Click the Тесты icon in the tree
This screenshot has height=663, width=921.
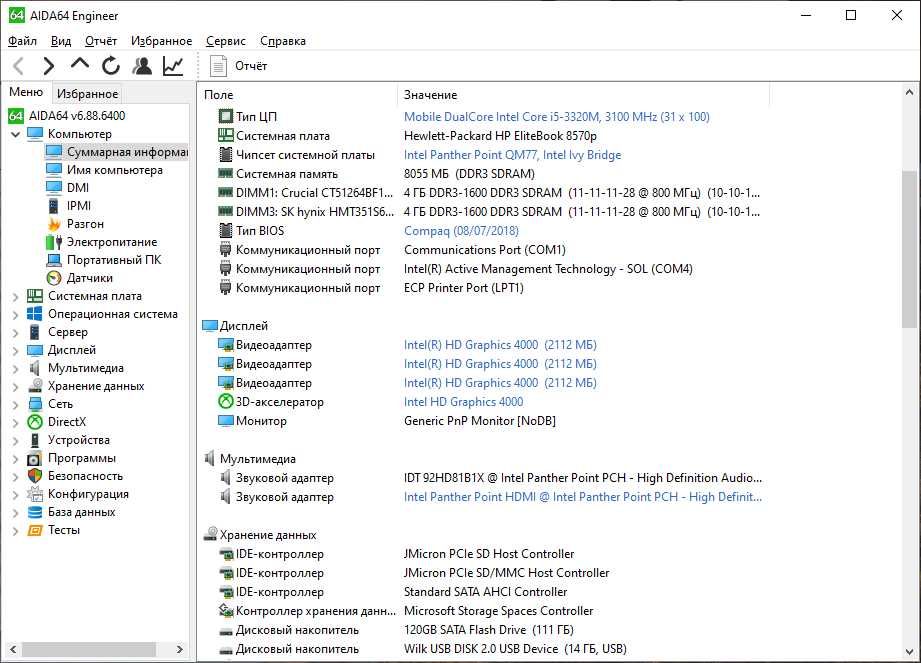35,530
